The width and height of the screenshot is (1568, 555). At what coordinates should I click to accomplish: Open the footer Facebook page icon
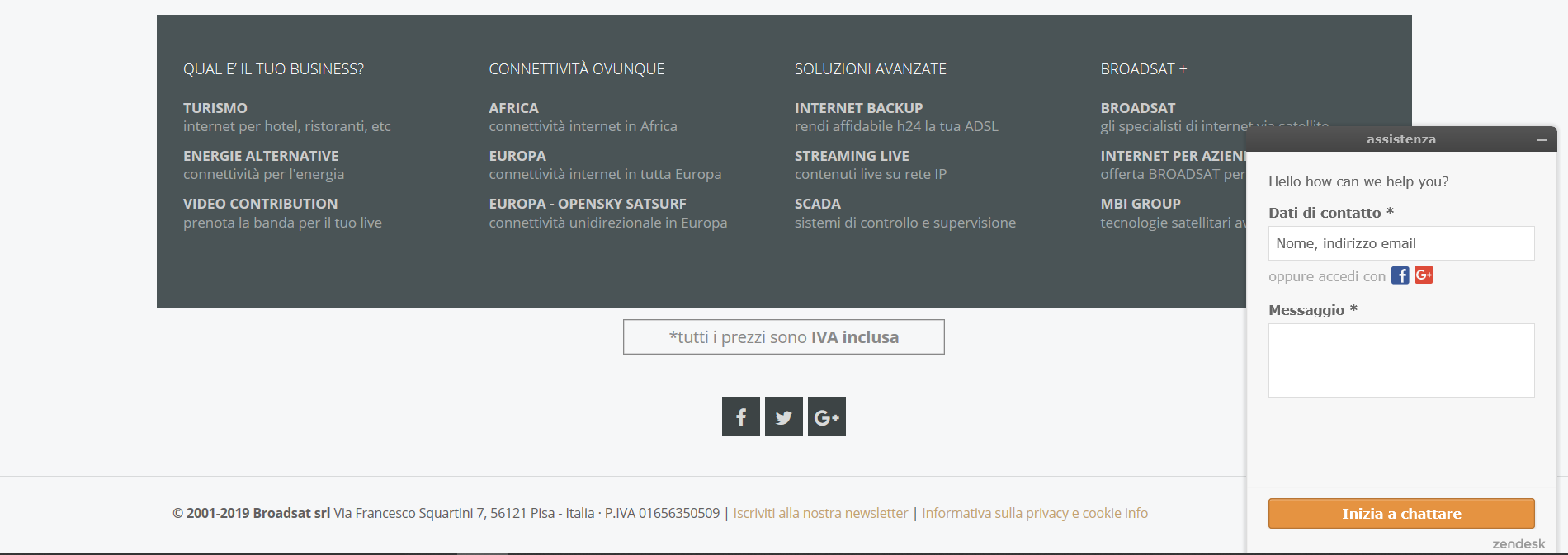(740, 417)
